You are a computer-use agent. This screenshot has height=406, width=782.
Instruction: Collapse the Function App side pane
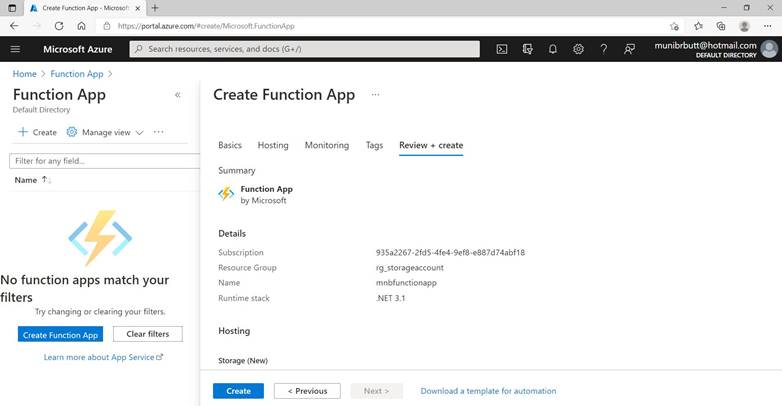click(178, 95)
